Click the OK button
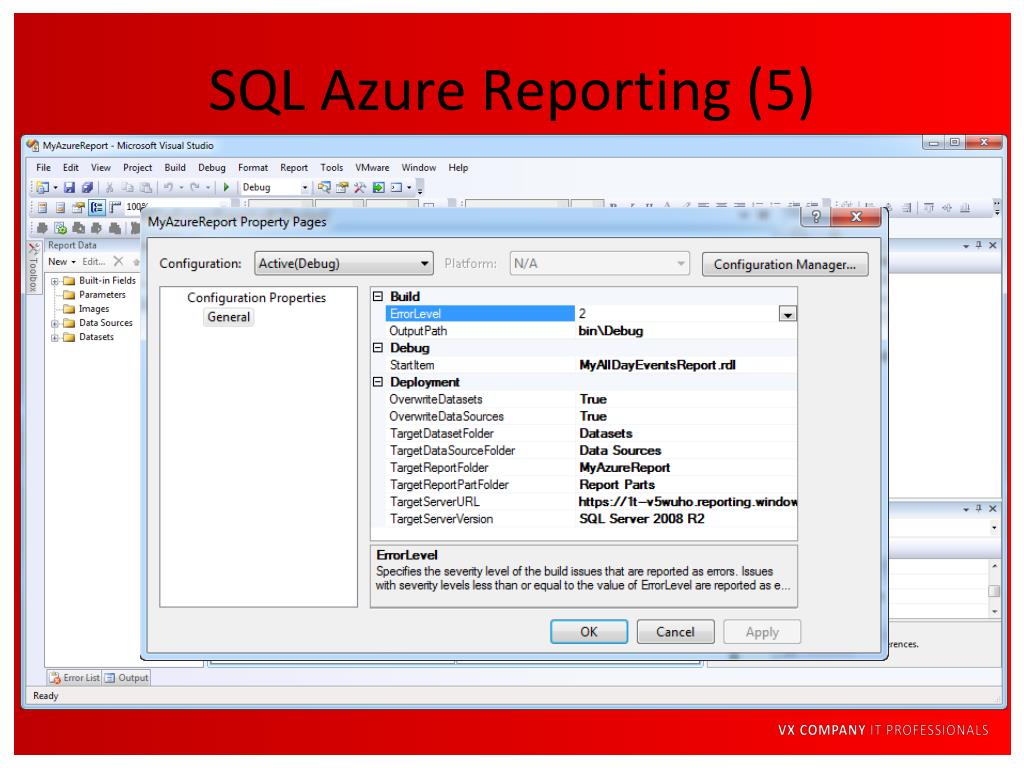 click(589, 632)
